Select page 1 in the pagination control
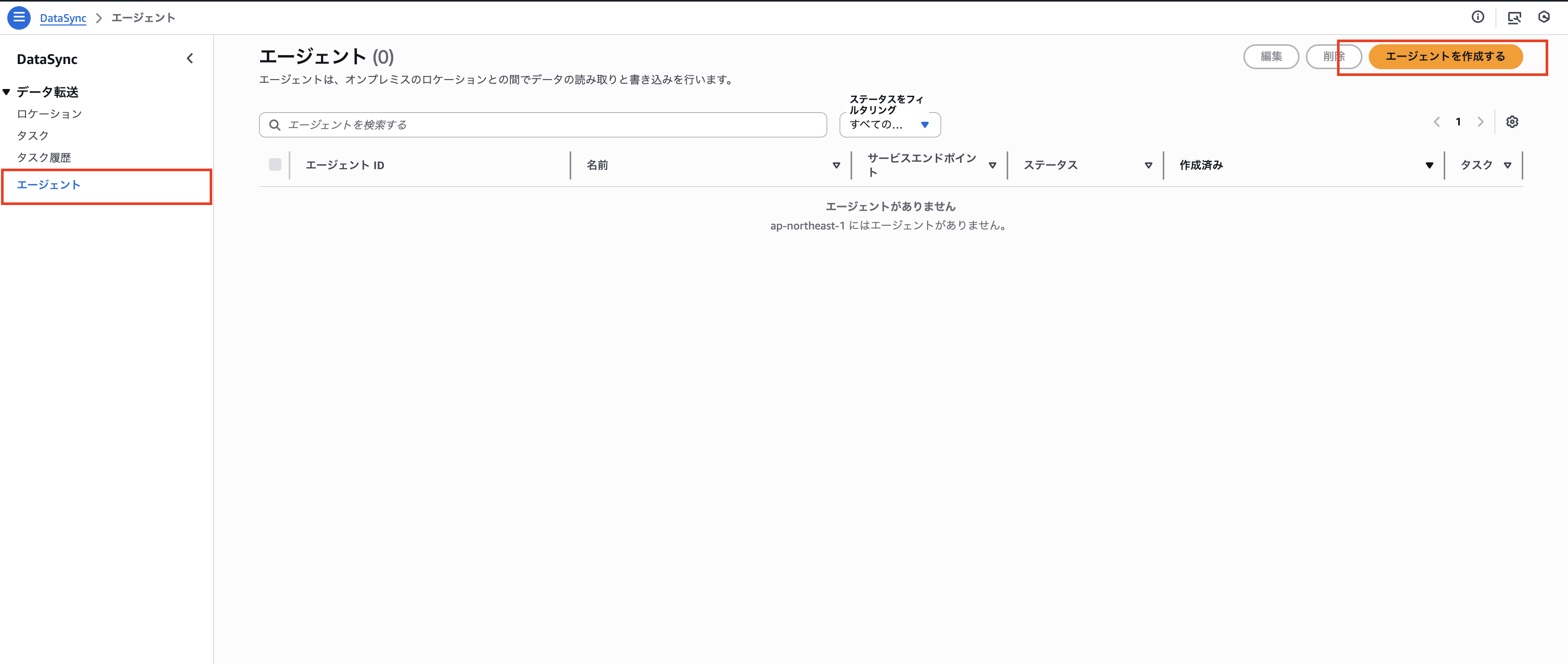The height and width of the screenshot is (664, 1568). 1458,122
